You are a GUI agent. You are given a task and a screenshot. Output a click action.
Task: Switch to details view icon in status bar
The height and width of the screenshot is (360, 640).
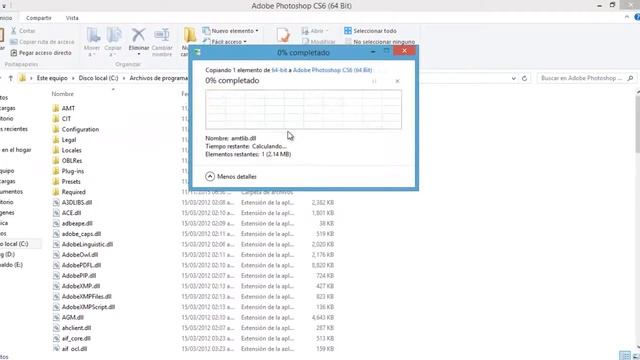click(x=624, y=356)
